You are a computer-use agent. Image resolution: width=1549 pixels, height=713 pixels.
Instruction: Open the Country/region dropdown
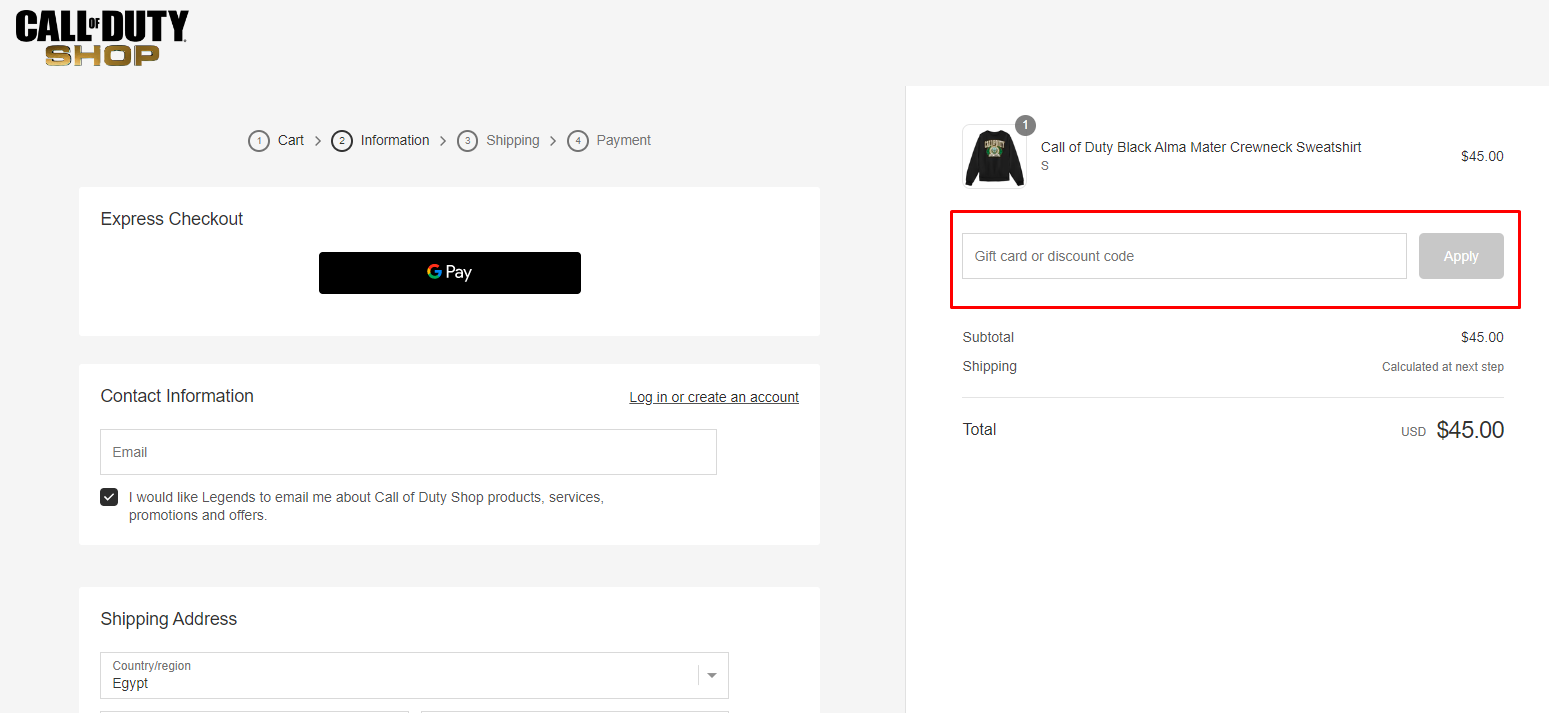pyautogui.click(x=414, y=675)
